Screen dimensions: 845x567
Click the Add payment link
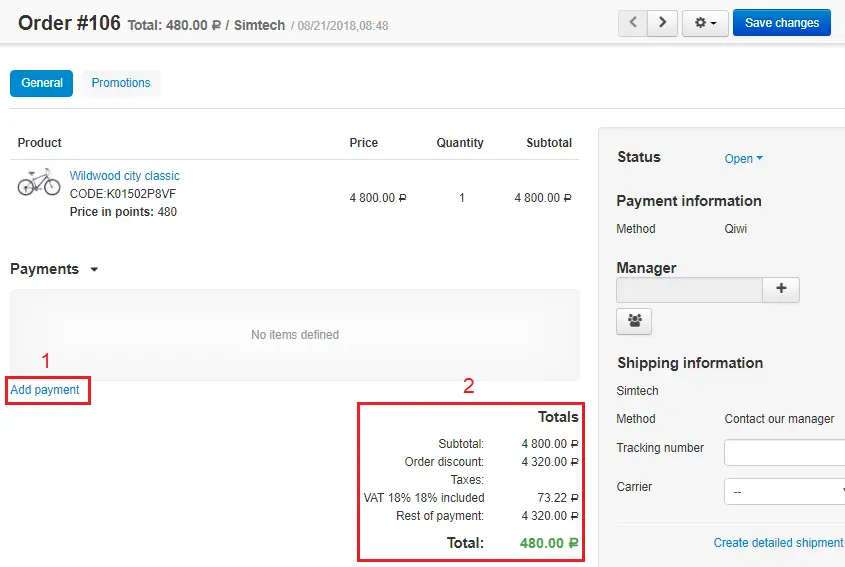pos(45,390)
